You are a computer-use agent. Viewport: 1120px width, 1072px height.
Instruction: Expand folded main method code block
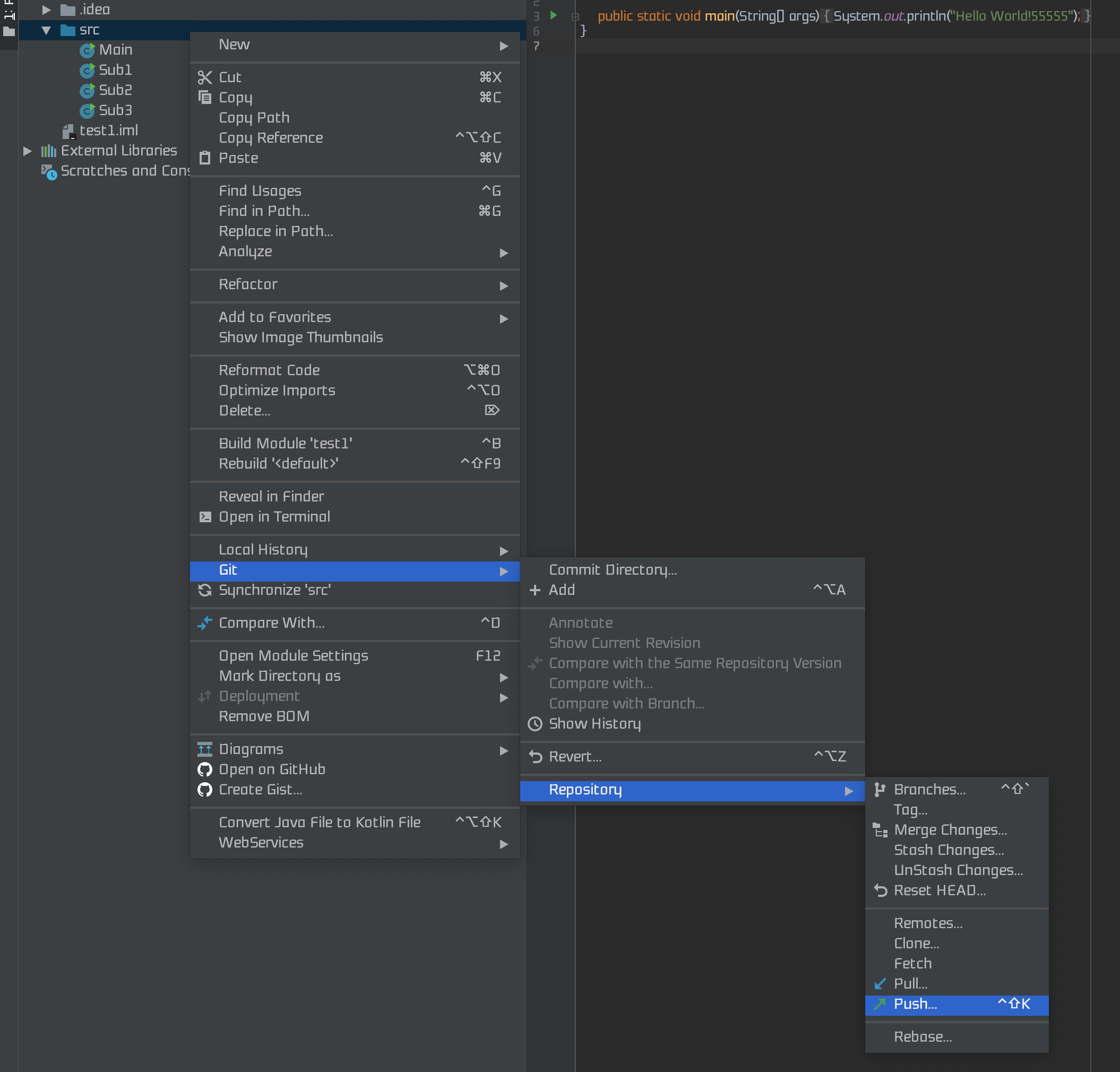point(575,16)
